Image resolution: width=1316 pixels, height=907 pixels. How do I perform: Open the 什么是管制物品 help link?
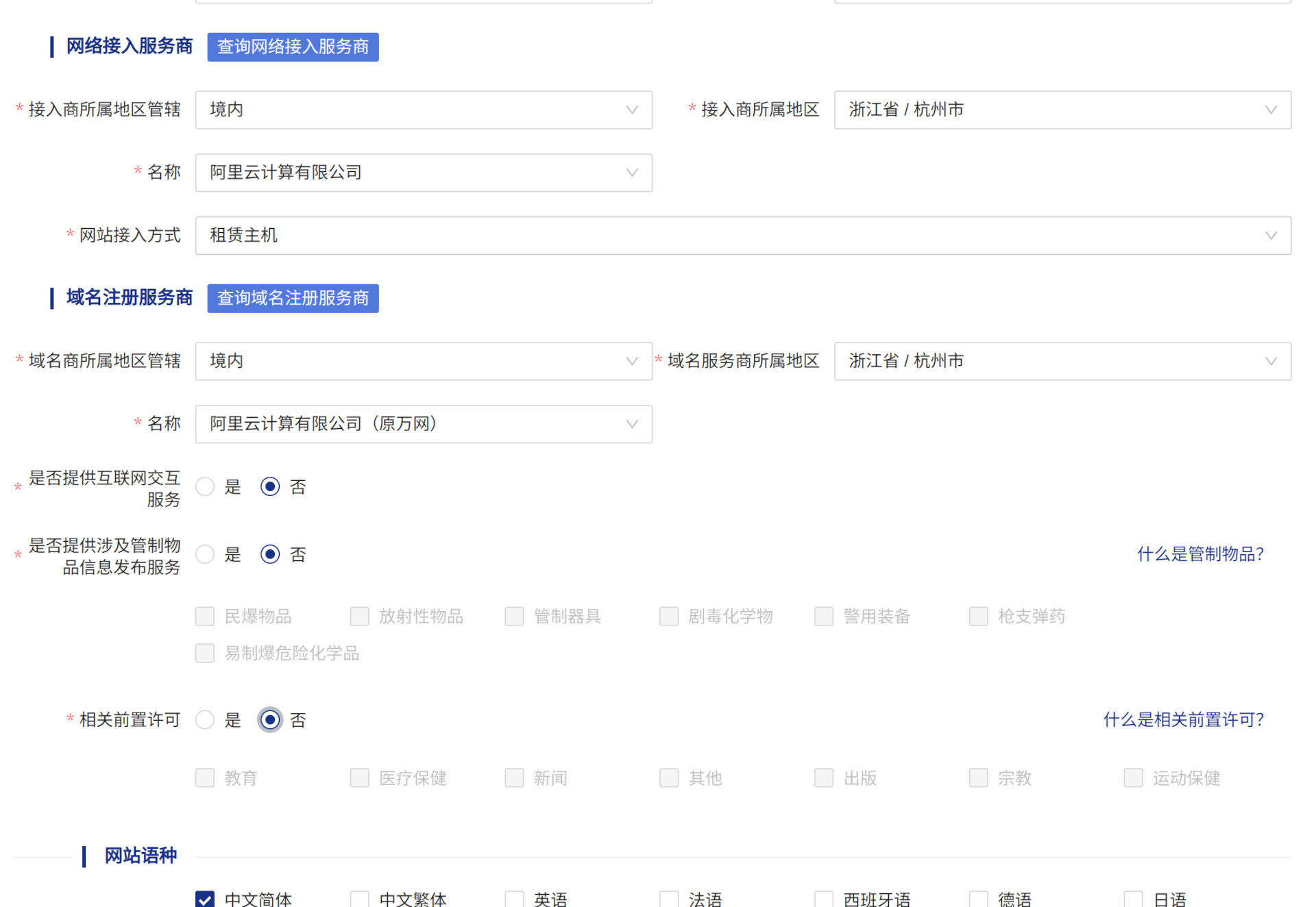pos(1200,554)
